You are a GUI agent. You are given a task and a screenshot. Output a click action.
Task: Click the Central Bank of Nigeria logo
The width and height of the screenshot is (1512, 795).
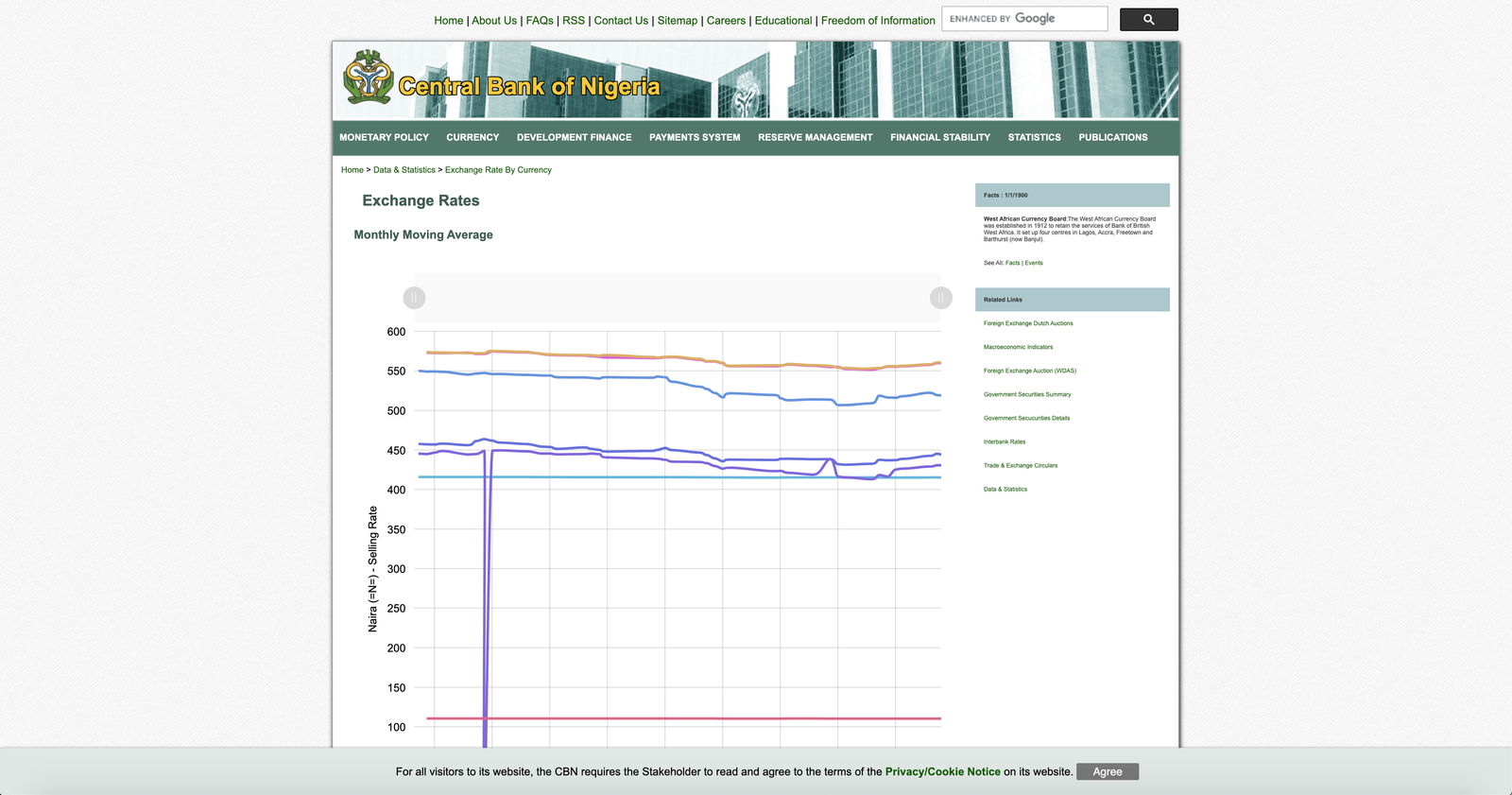tap(369, 78)
